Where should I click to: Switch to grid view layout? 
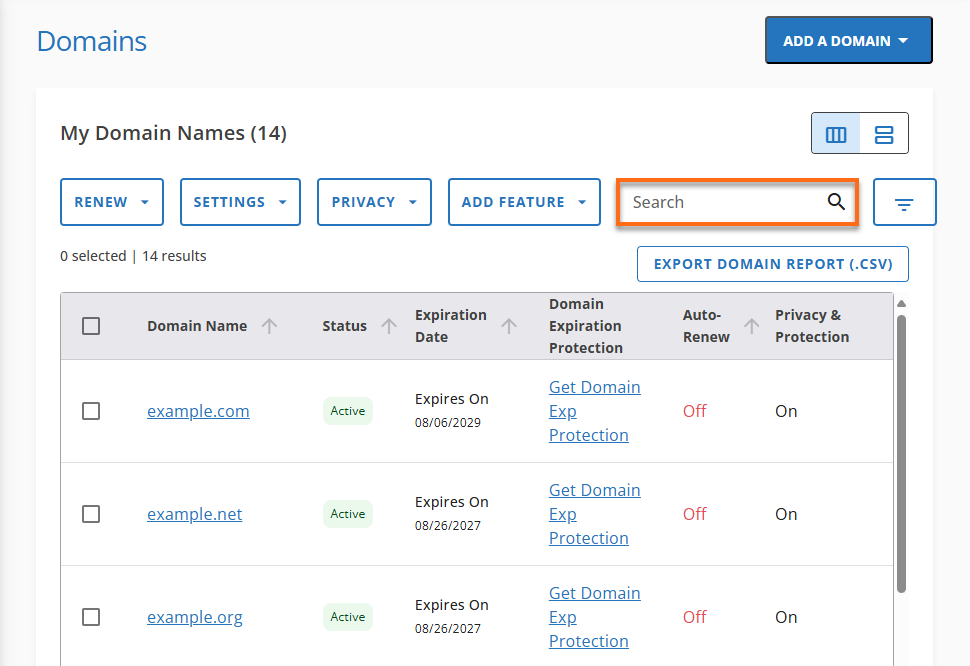tap(836, 133)
